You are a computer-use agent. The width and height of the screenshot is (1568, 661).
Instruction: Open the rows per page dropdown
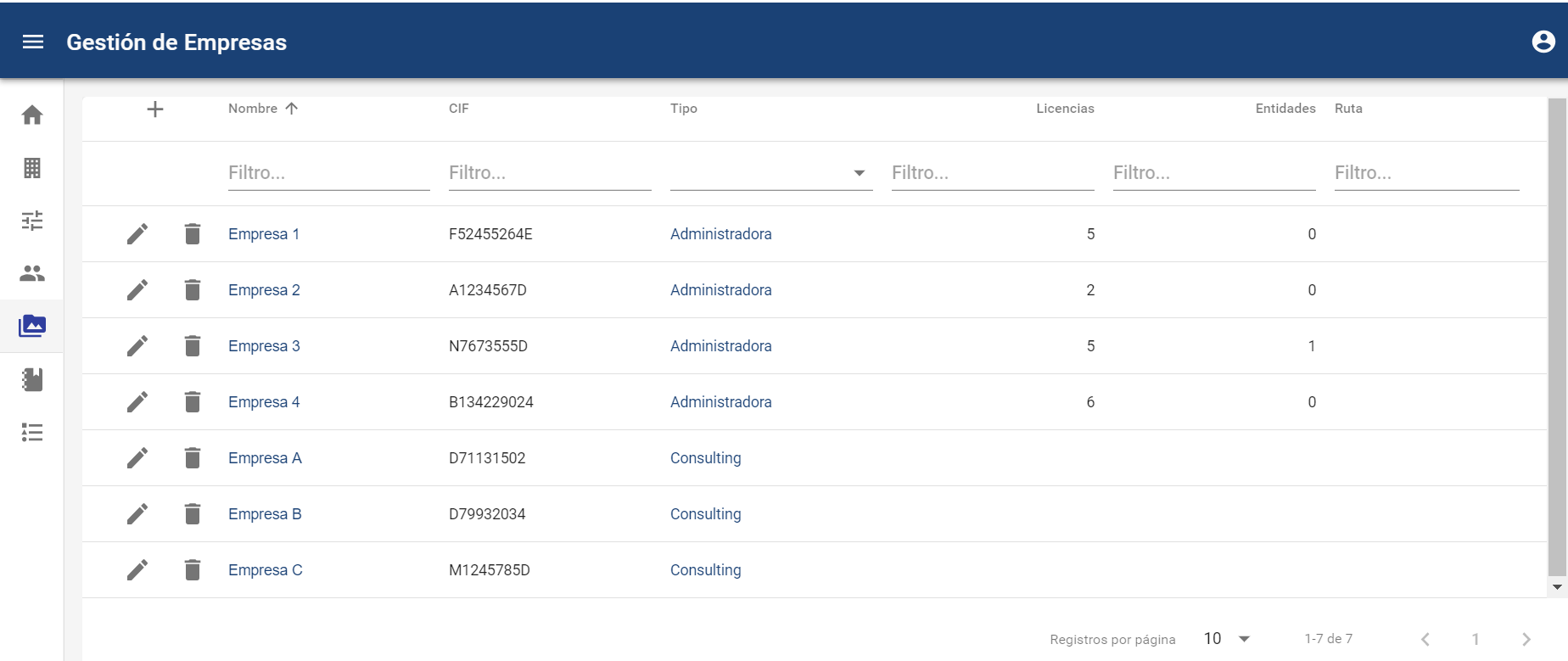pyautogui.click(x=1227, y=639)
